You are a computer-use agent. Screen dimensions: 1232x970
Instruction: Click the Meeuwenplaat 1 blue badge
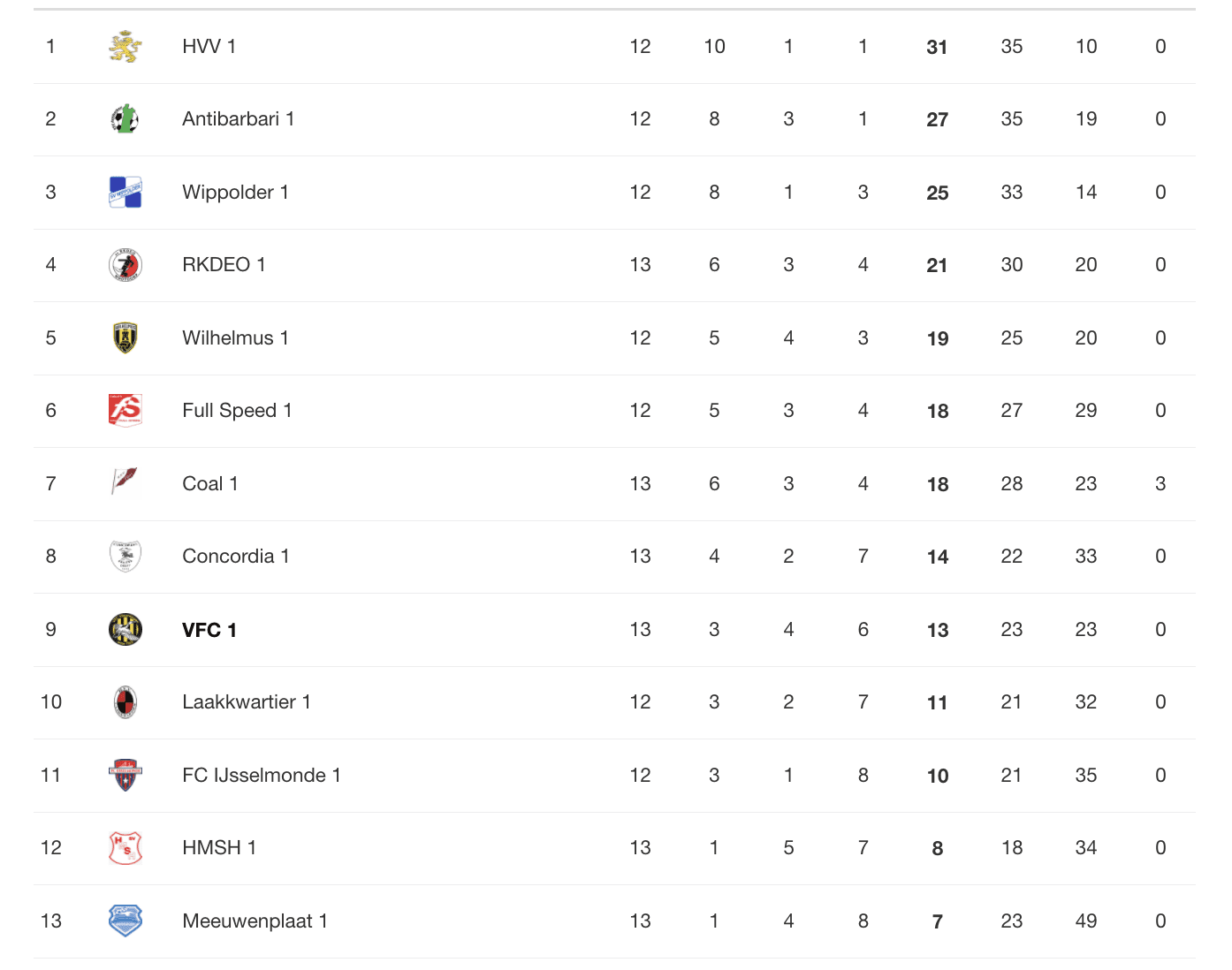(125, 921)
